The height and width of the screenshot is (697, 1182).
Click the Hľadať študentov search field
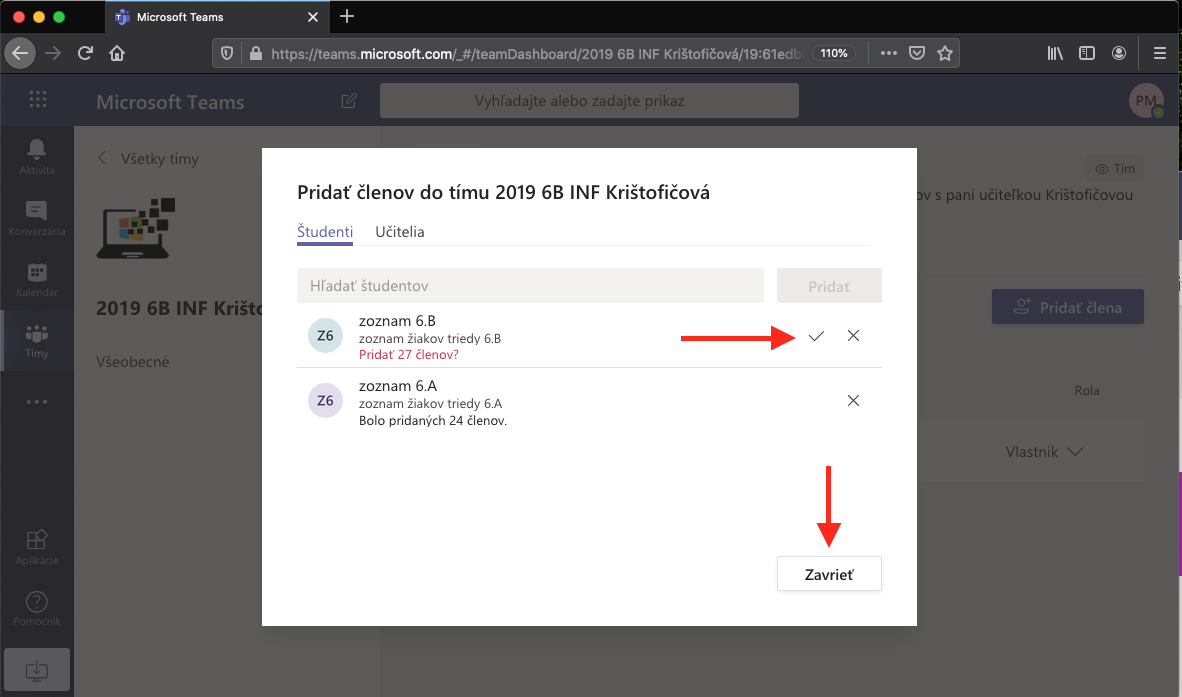click(530, 286)
